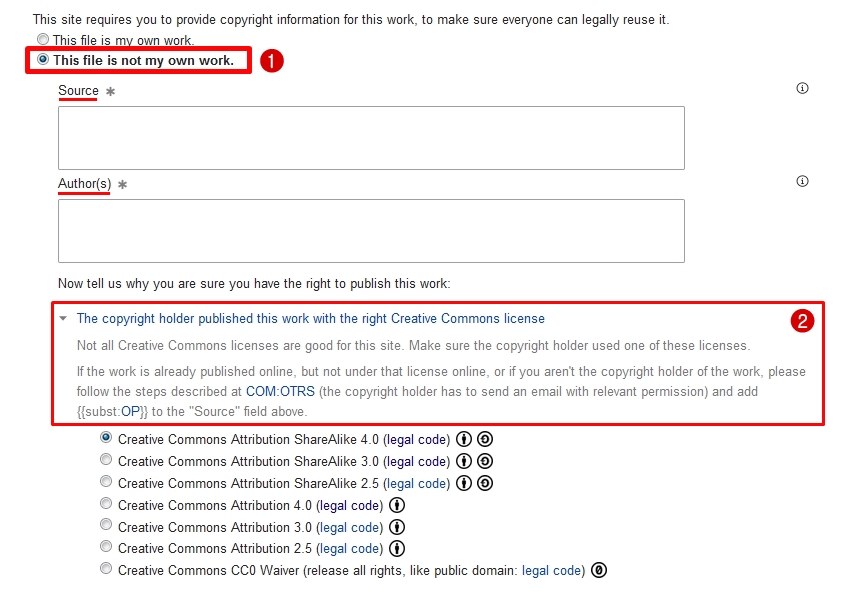Select Creative Commons Attribution ShareAlike 3.0 license
The width and height of the screenshot is (856, 593).
[106, 459]
